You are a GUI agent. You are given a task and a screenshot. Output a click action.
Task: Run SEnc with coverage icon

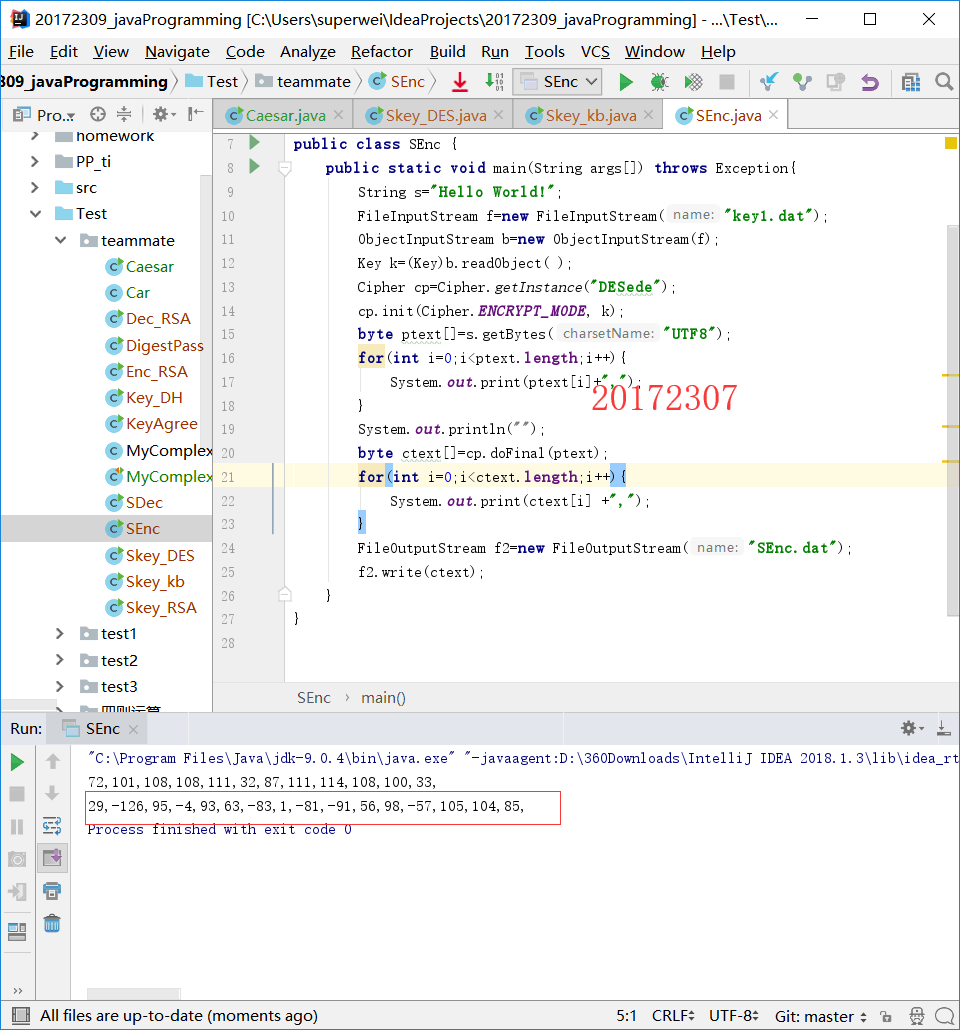693,82
